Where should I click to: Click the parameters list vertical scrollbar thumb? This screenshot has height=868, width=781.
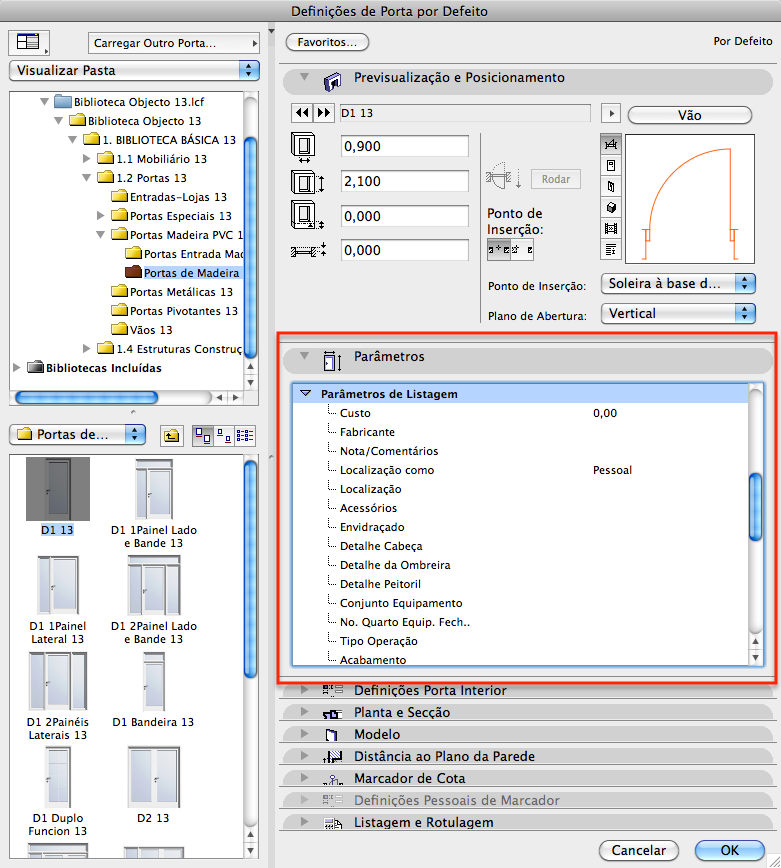[x=755, y=507]
